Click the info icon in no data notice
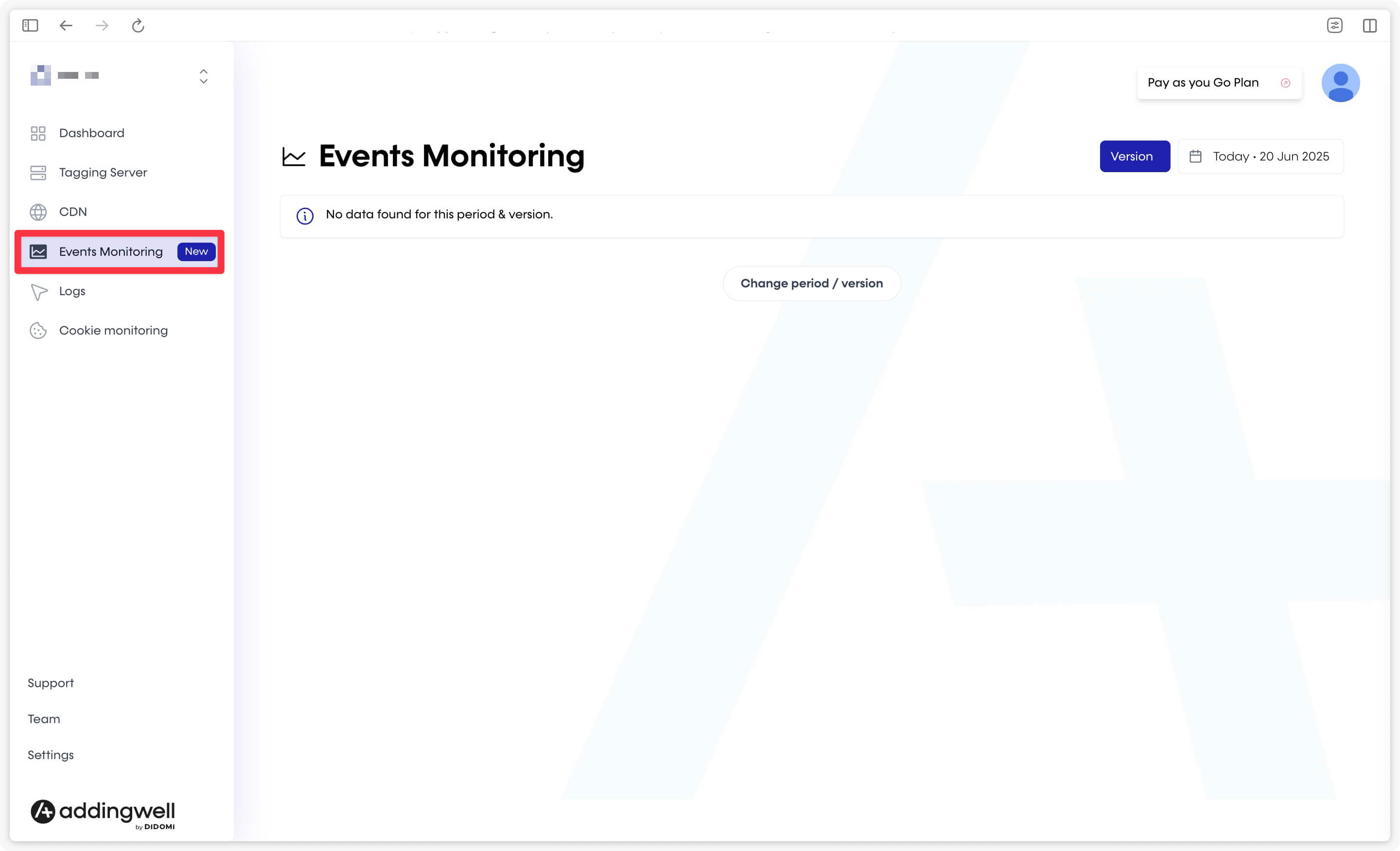The image size is (1400, 851). coord(305,216)
